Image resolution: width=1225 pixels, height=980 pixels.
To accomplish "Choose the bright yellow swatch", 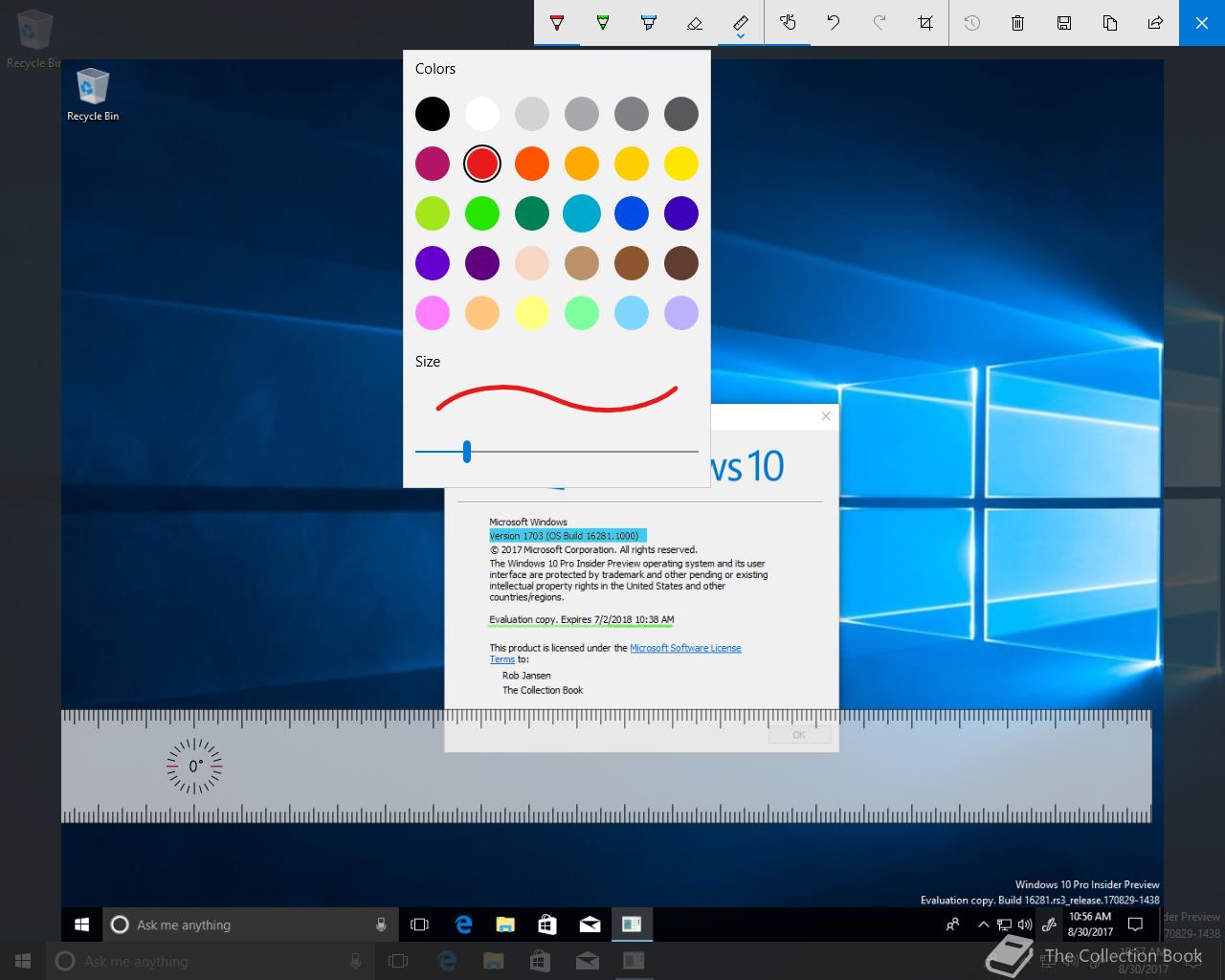I will 681,164.
